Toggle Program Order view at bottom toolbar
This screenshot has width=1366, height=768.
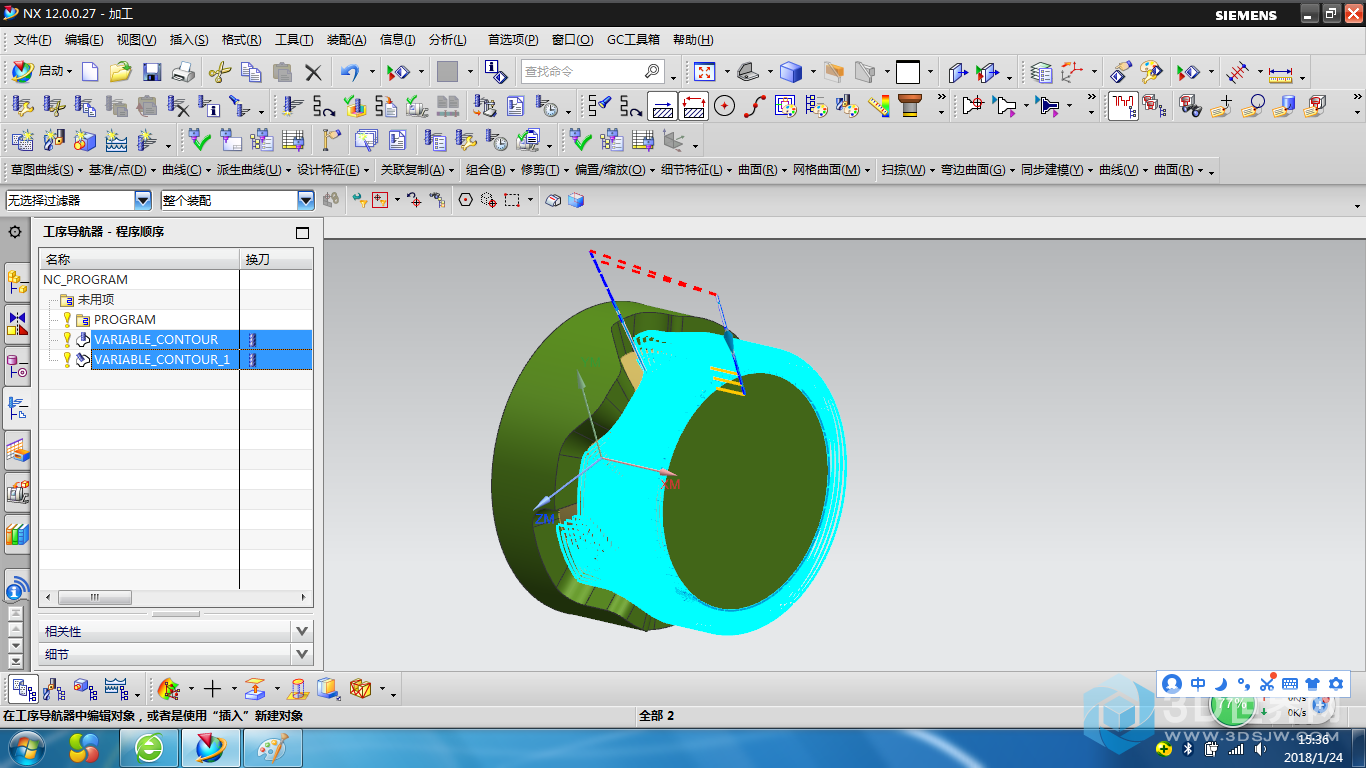click(x=24, y=689)
